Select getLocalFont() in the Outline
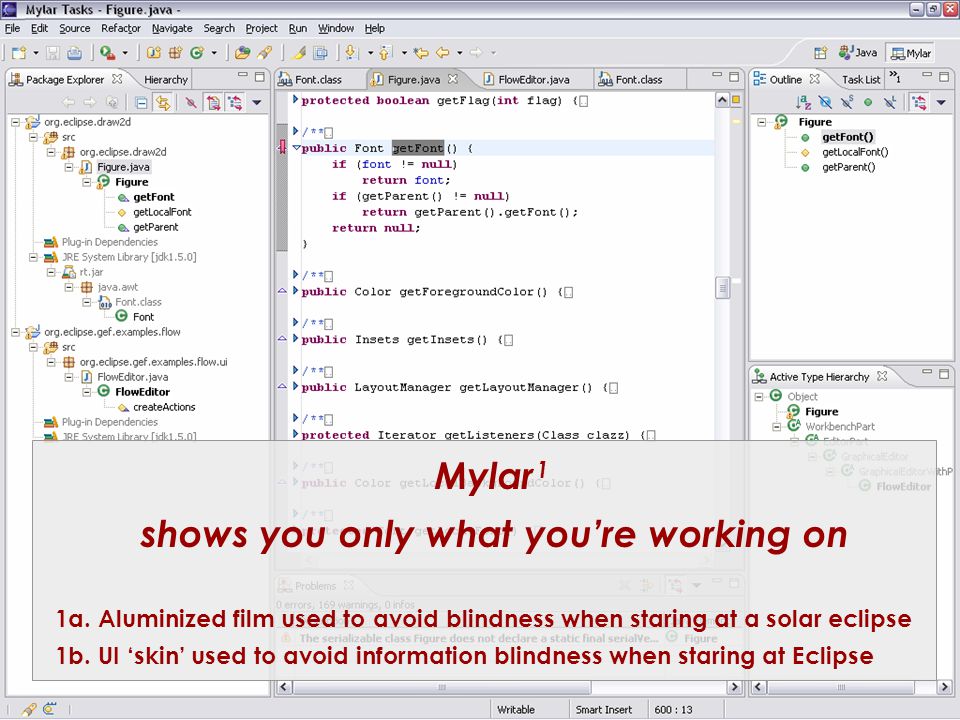The height and width of the screenshot is (720, 960). (x=855, y=152)
